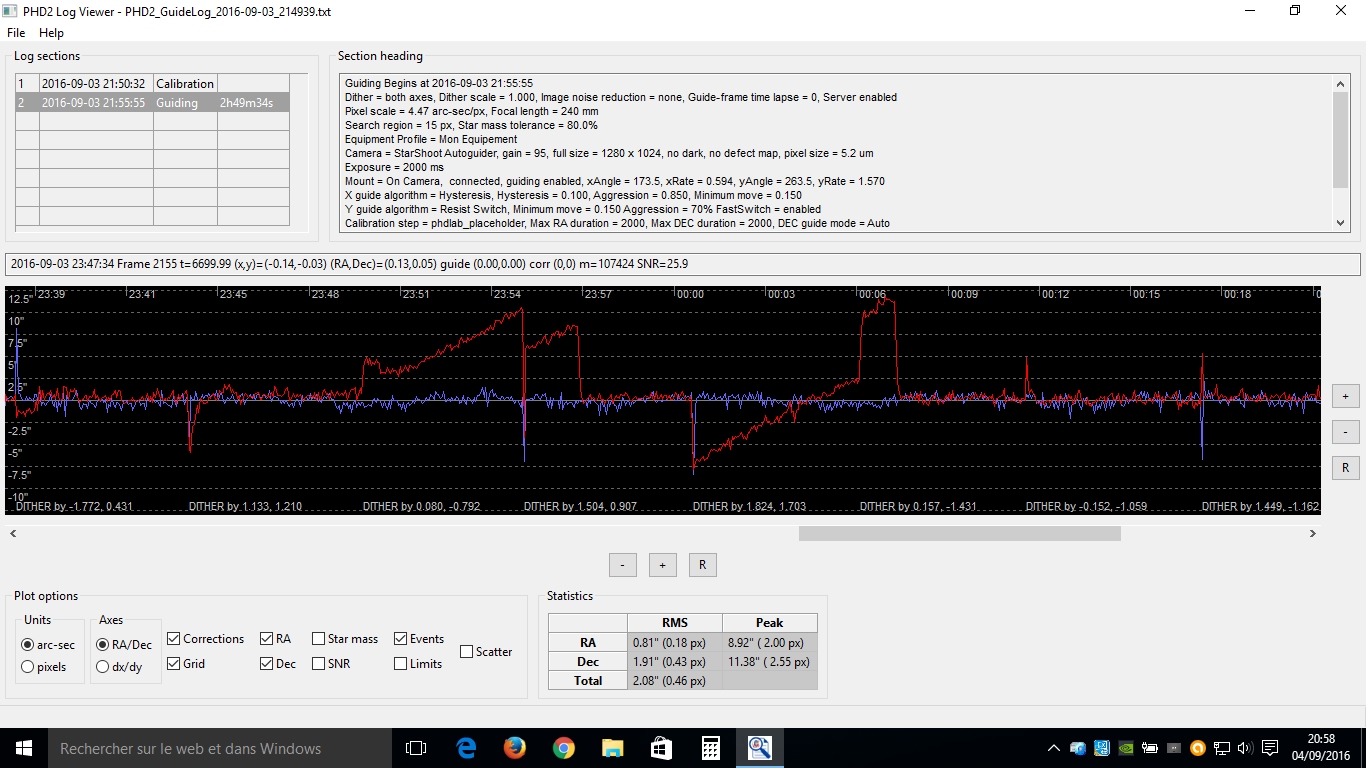Click the 'DITHER by 1.504, 0.907' event label
Viewport: 1366px width, 768px height.
coord(581,506)
